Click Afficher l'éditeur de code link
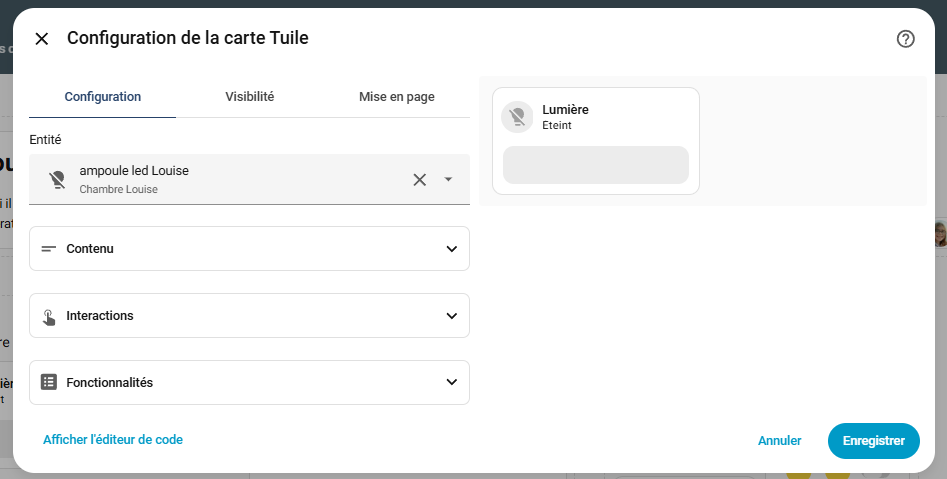Image resolution: width=947 pixels, height=479 pixels. point(113,439)
